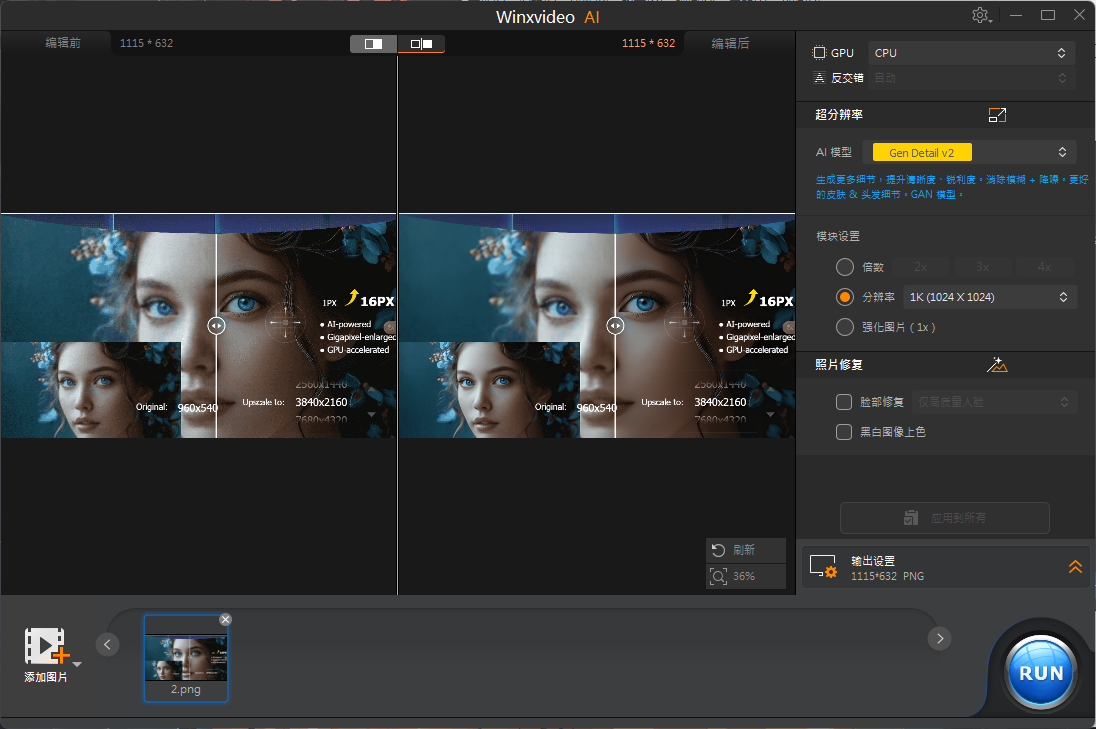Open the 1K (1024 X 1024) resolution dropdown

pyautogui.click(x=988, y=297)
